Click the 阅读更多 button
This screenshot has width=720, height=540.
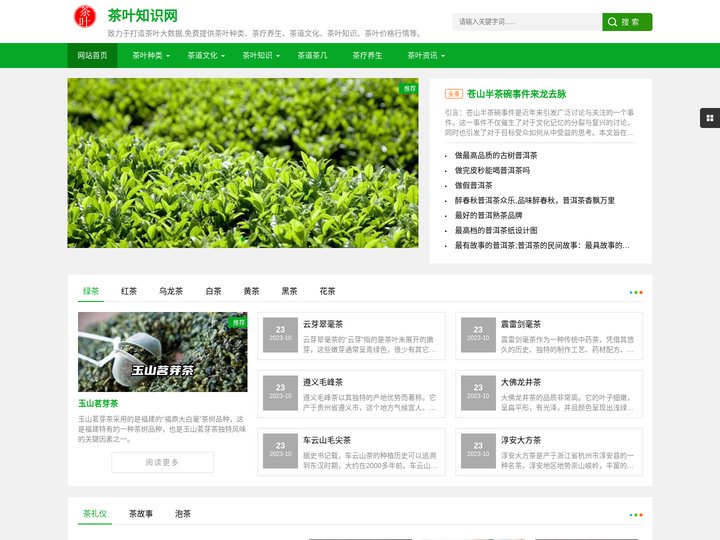(x=163, y=462)
